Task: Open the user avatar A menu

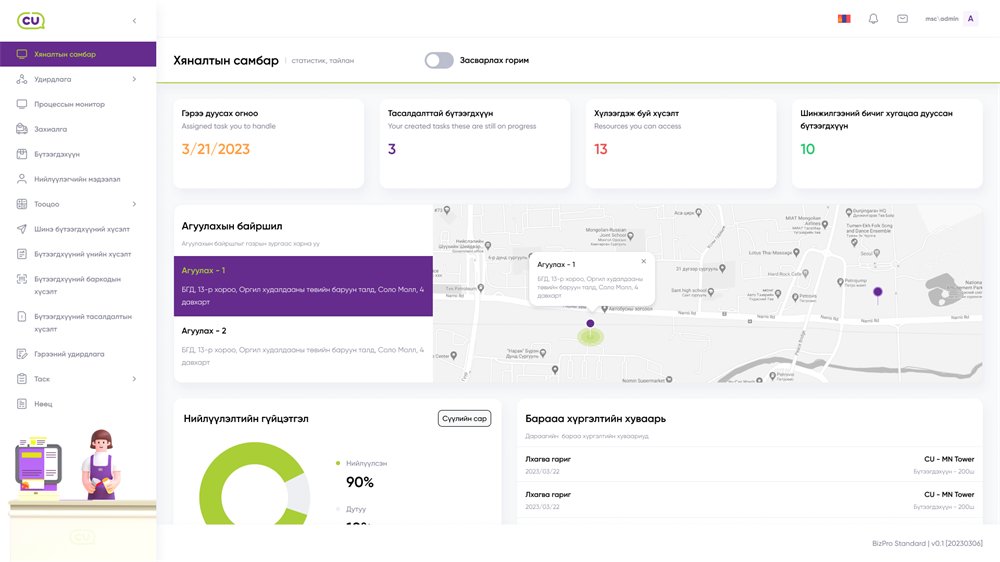Action: pos(971,18)
